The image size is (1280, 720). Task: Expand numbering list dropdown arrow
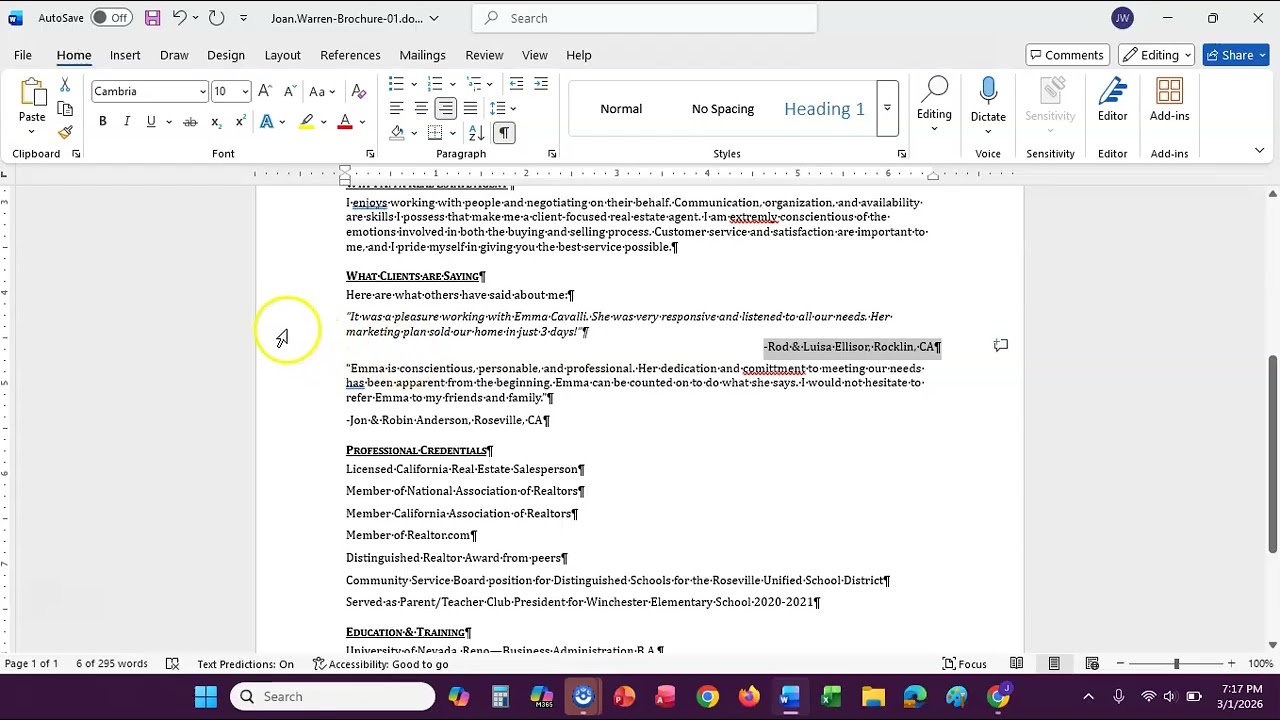click(x=452, y=84)
